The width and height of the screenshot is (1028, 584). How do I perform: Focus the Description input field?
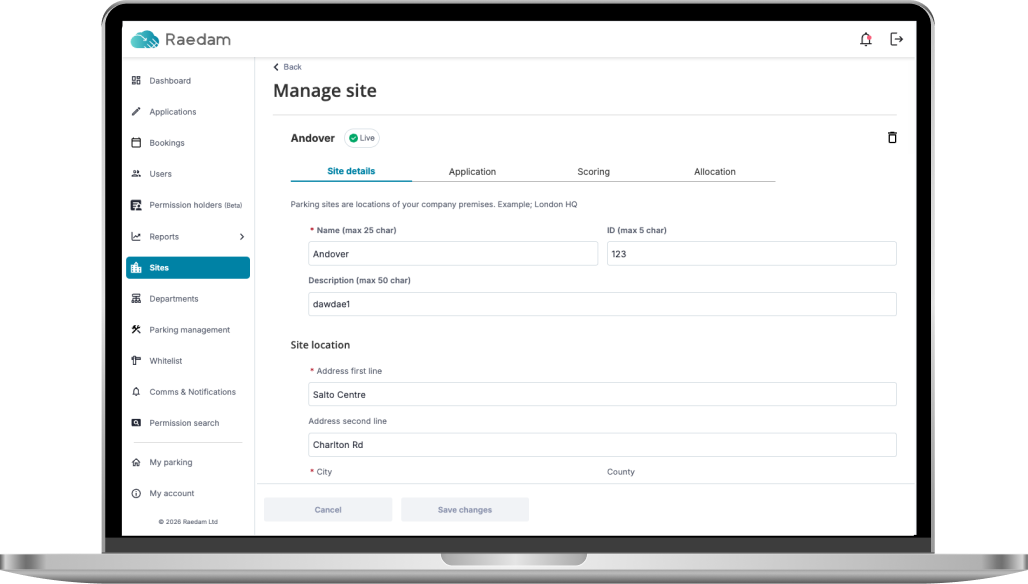pyautogui.click(x=602, y=304)
